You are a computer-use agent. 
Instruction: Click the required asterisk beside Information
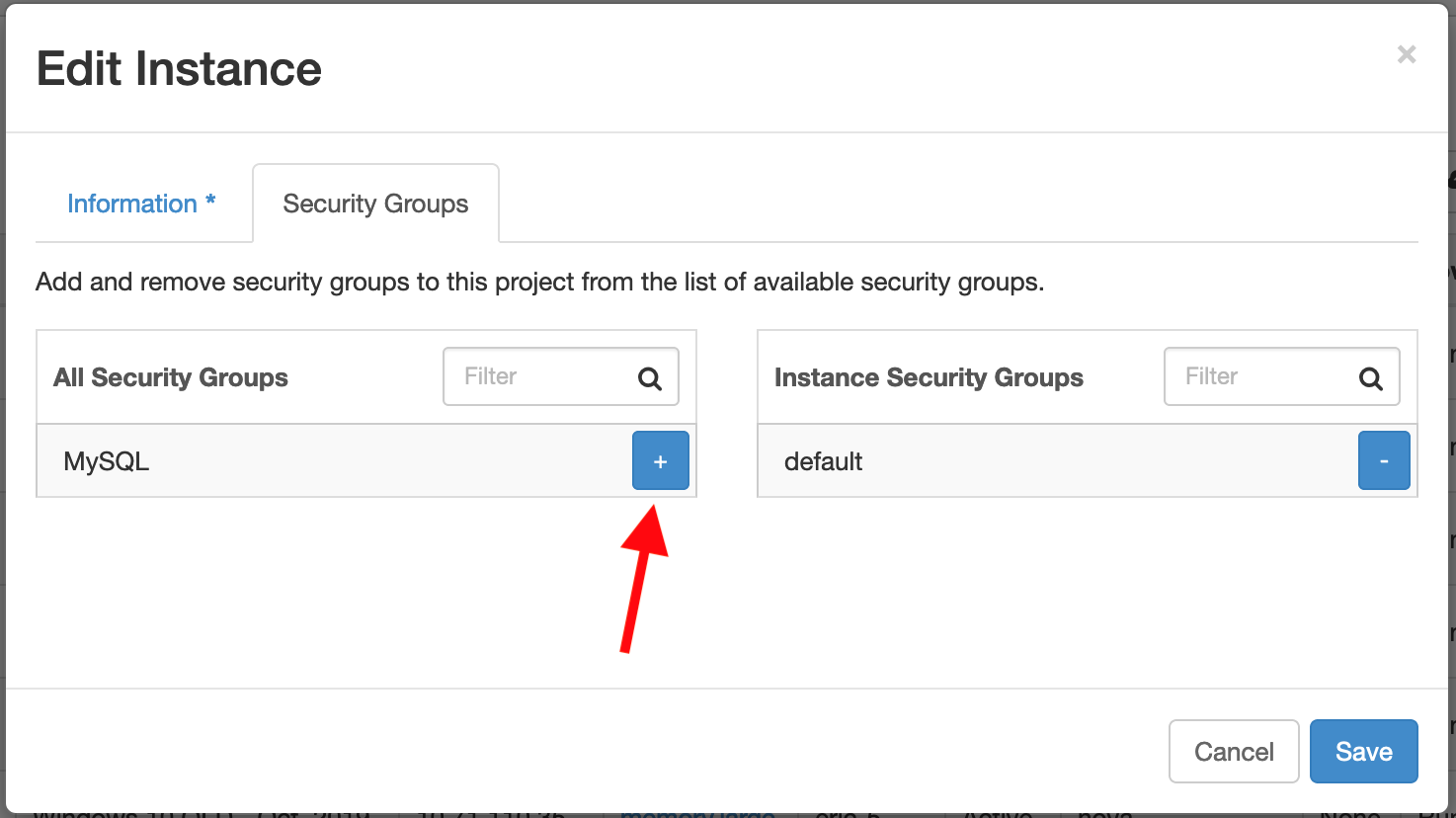210,201
